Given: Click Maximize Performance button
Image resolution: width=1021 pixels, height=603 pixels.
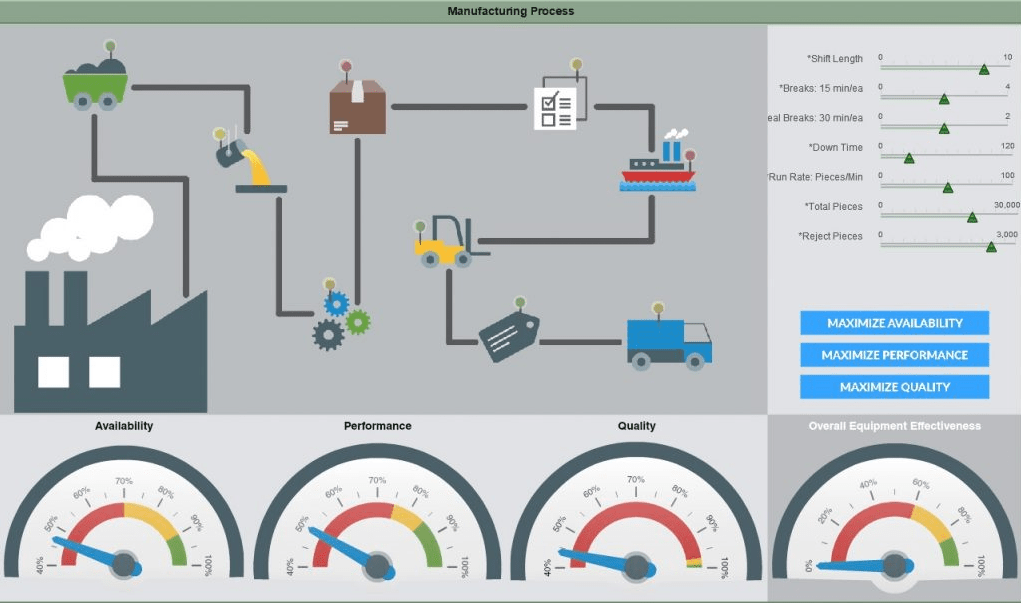Looking at the screenshot, I should tap(895, 355).
